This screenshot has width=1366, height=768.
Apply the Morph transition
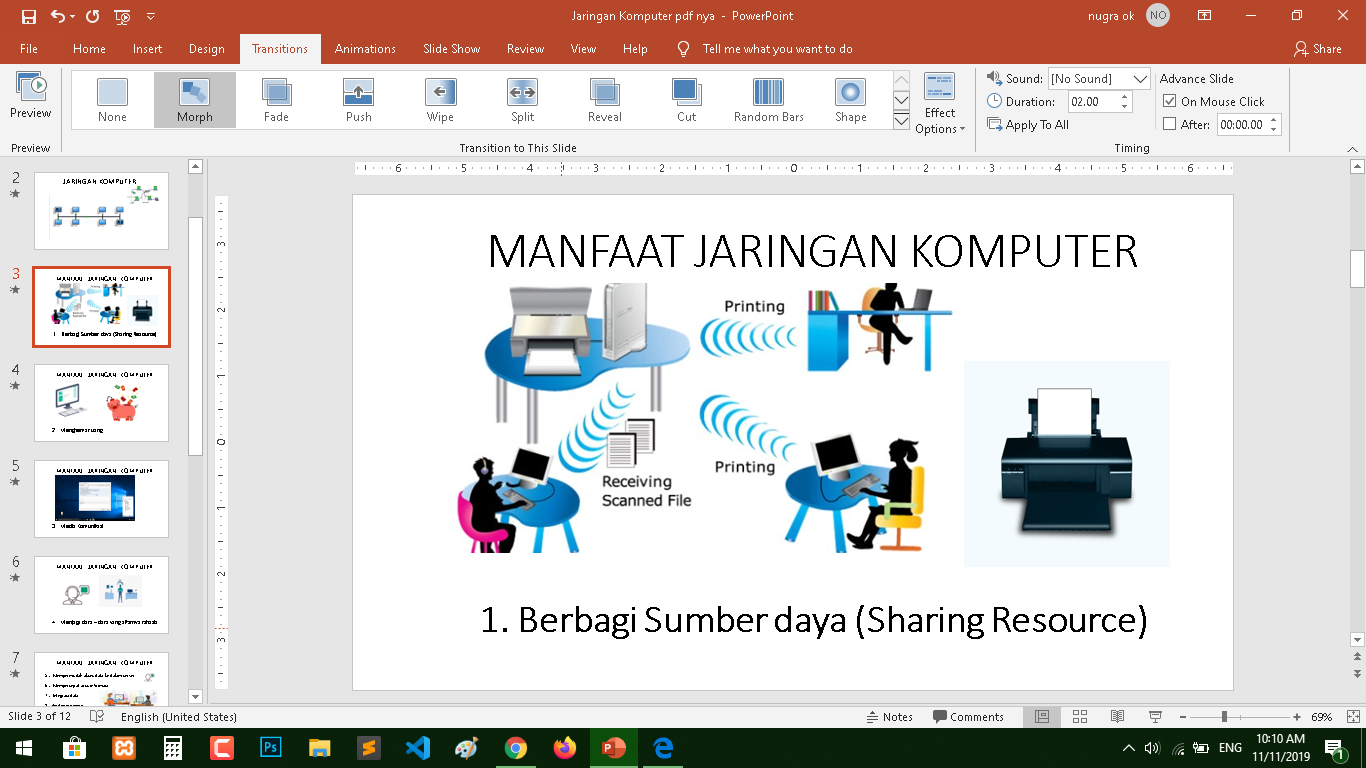point(194,97)
